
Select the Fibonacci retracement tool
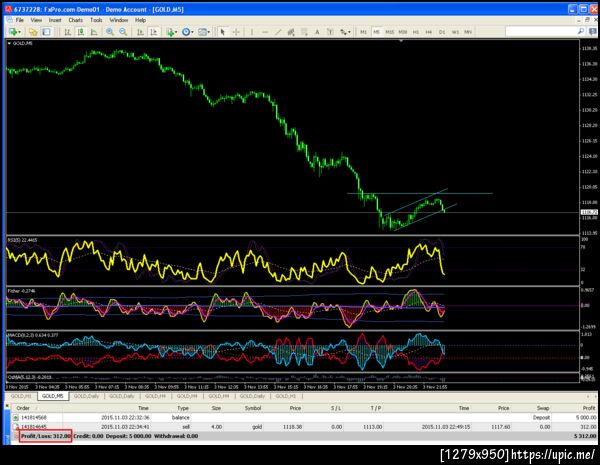(304, 32)
